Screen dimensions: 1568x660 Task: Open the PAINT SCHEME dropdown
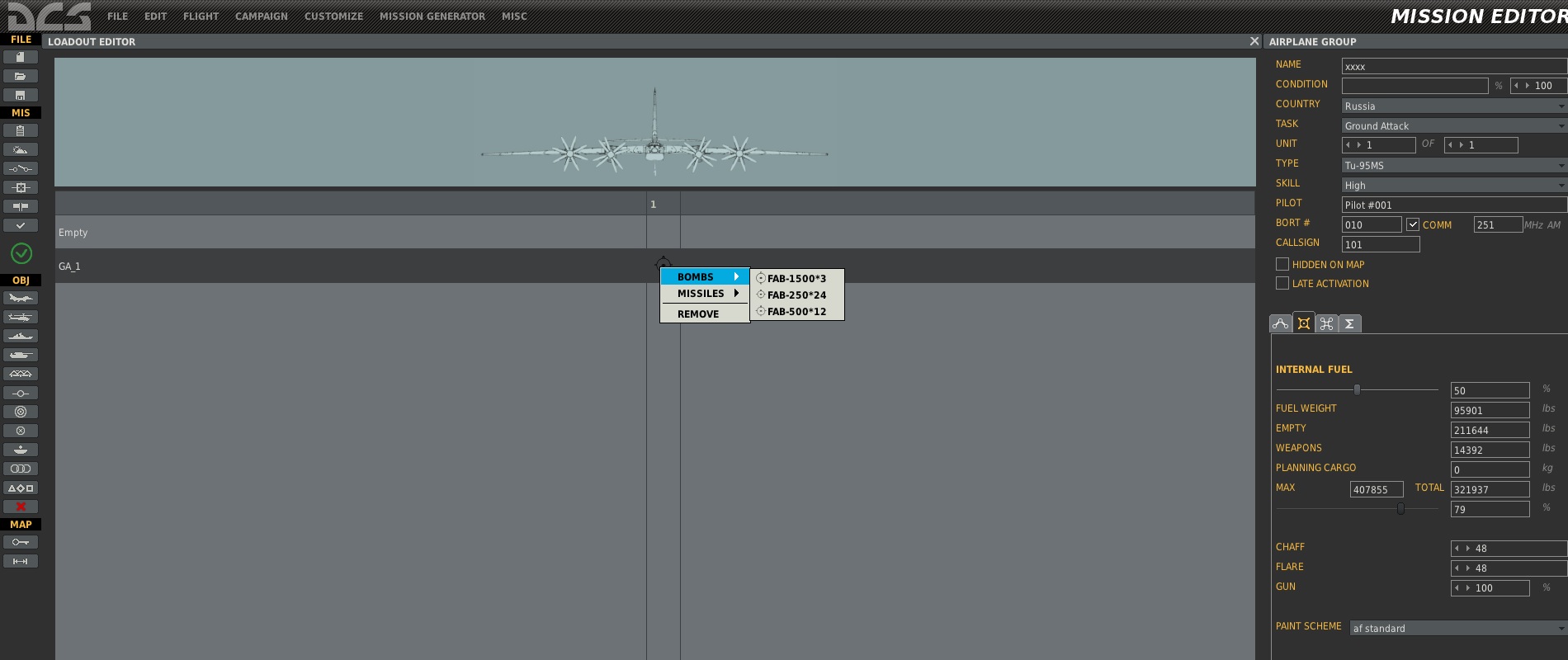[x=1458, y=628]
